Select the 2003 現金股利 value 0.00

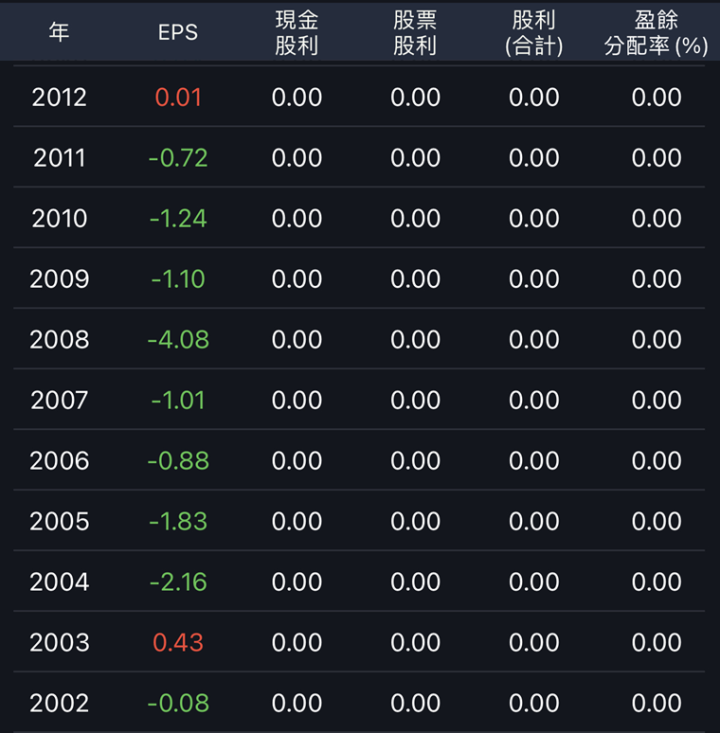coord(296,642)
